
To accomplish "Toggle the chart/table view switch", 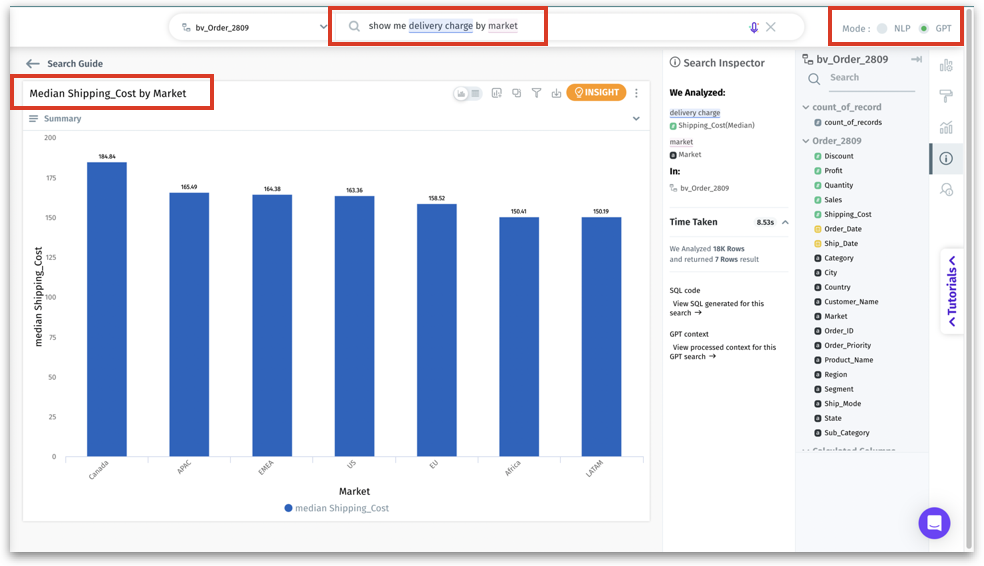I will pos(468,93).
